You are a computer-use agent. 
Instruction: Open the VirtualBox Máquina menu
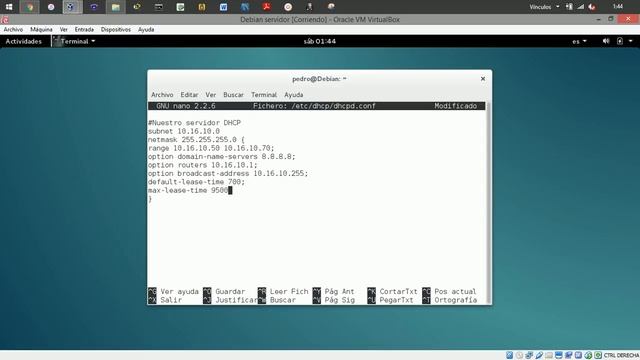click(x=41, y=29)
